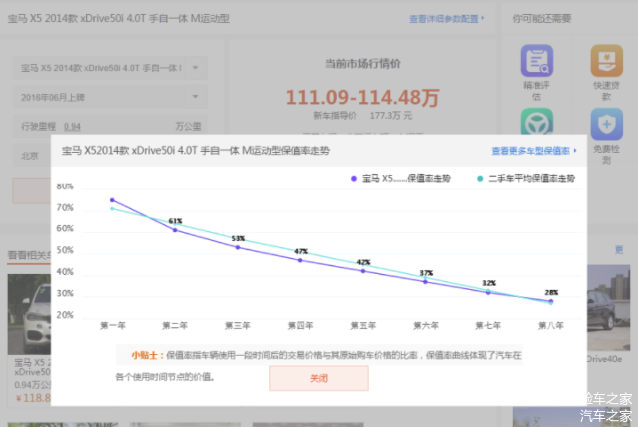The image size is (638, 428).
Task: Select the 53% third-year data point
Action: pyautogui.click(x=238, y=247)
